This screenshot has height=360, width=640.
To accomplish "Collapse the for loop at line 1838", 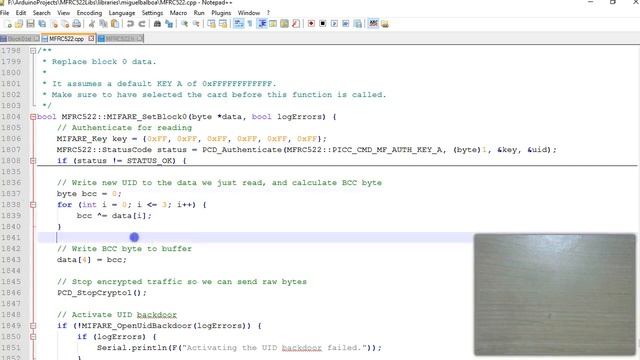I will [x=33, y=205].
